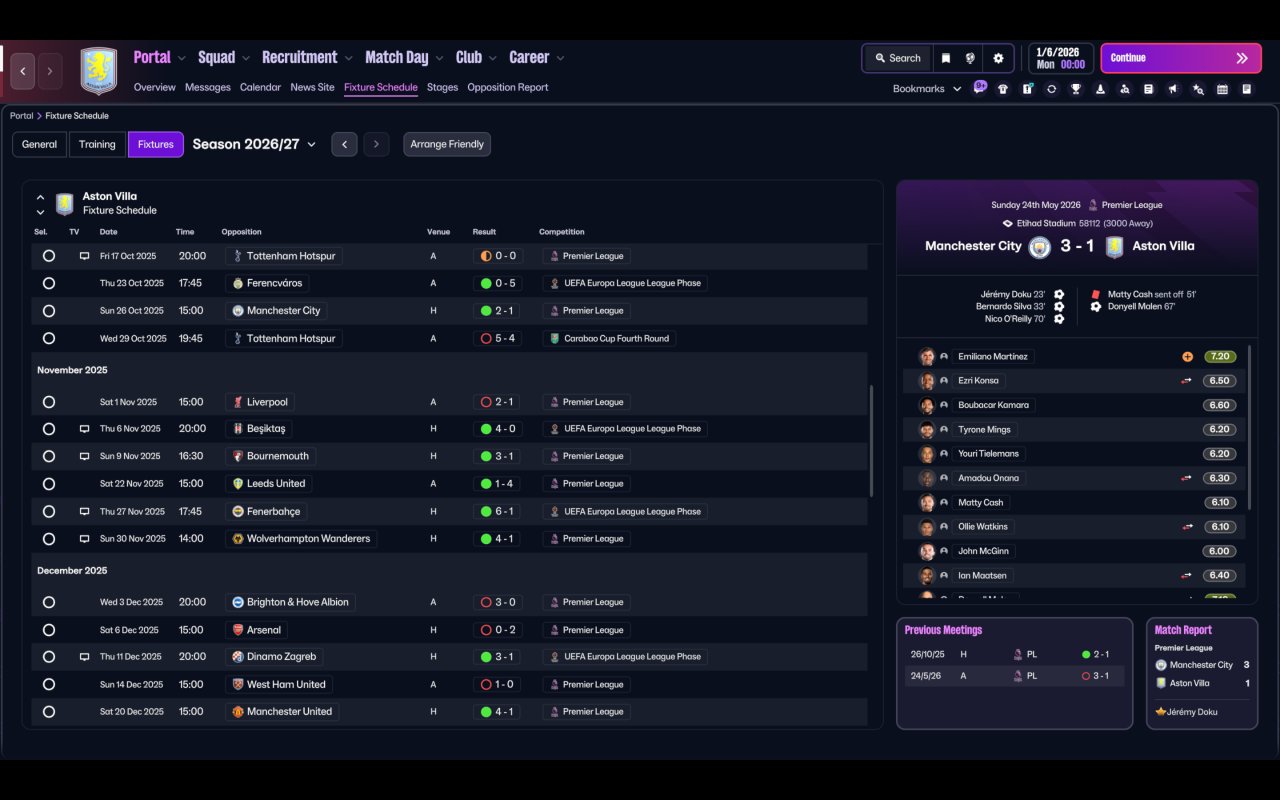
Task: Click the Search field in top bar
Action: click(x=897, y=58)
